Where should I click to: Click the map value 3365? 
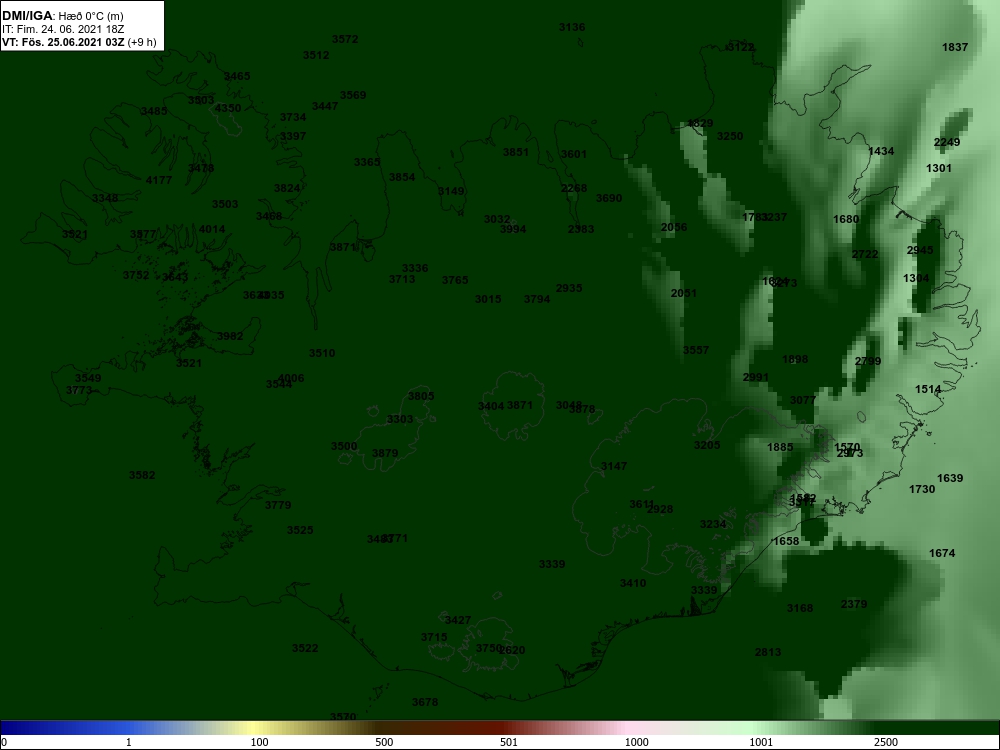(x=367, y=163)
